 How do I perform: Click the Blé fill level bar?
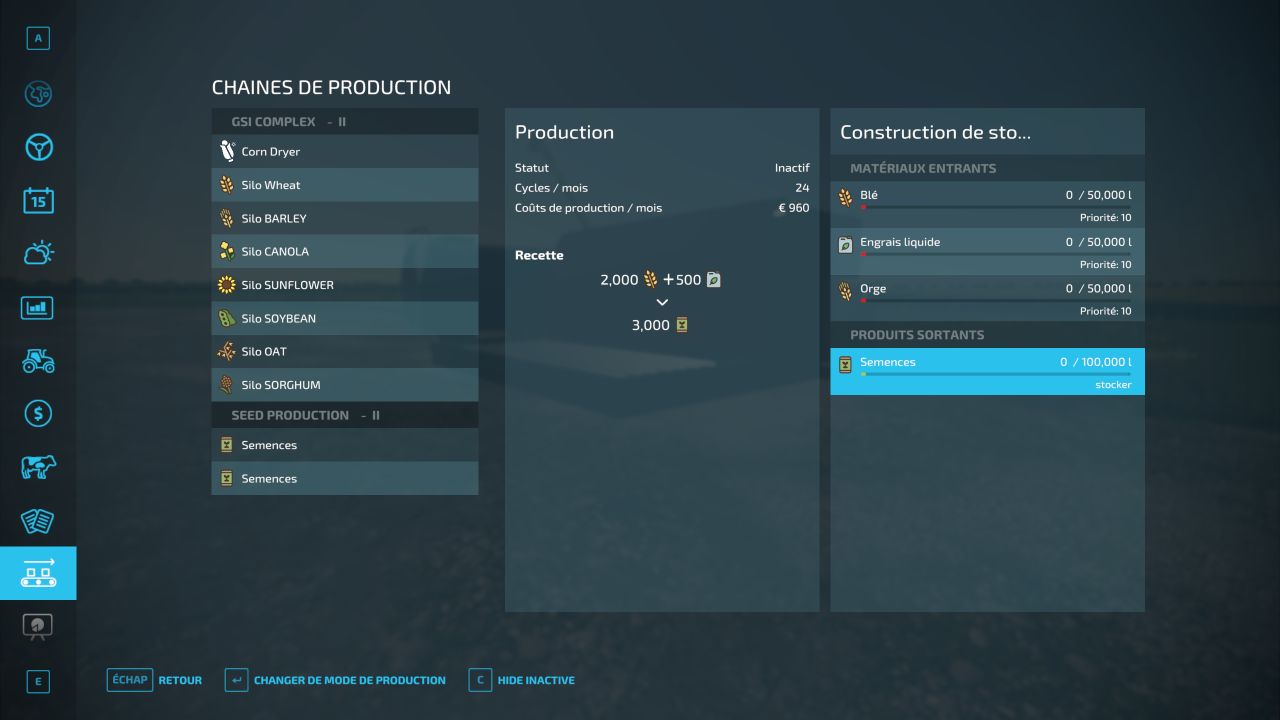(x=996, y=207)
